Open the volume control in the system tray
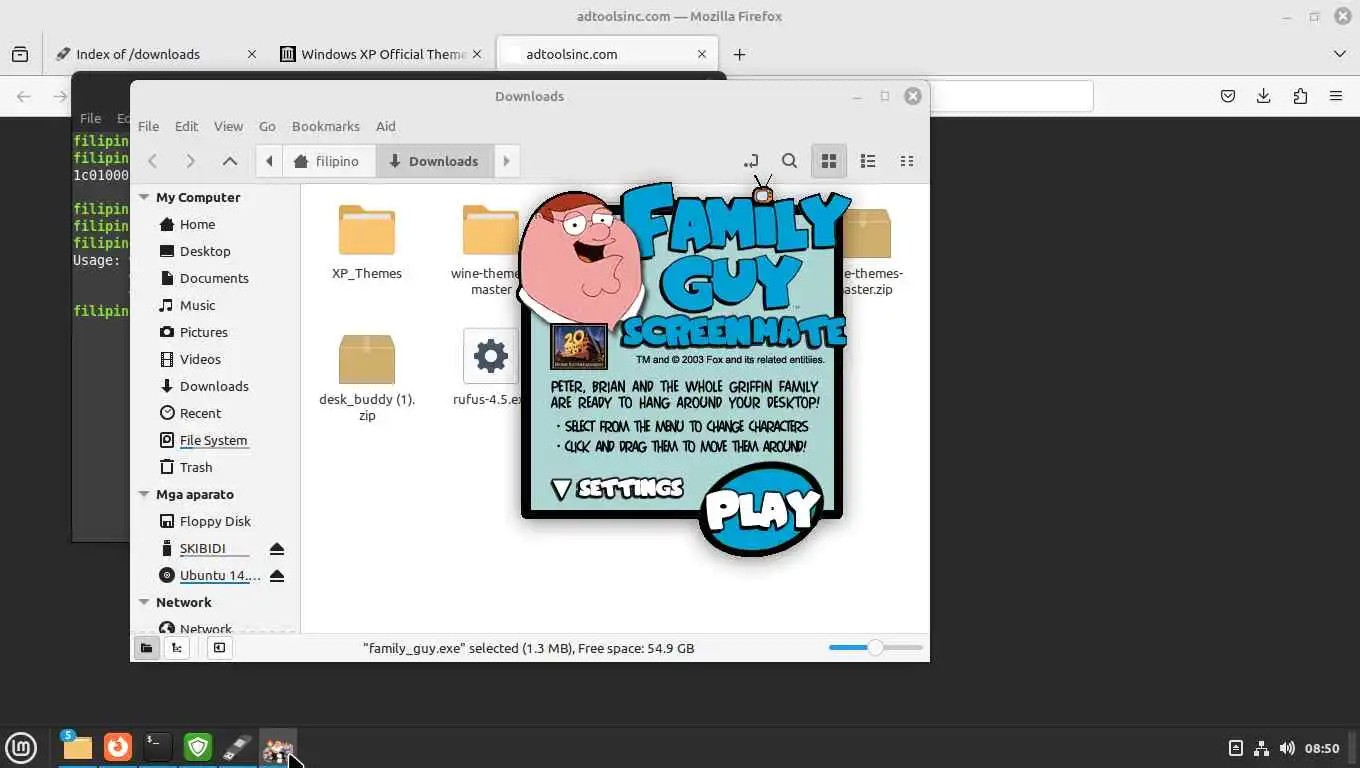The image size is (1360, 768). [1286, 748]
